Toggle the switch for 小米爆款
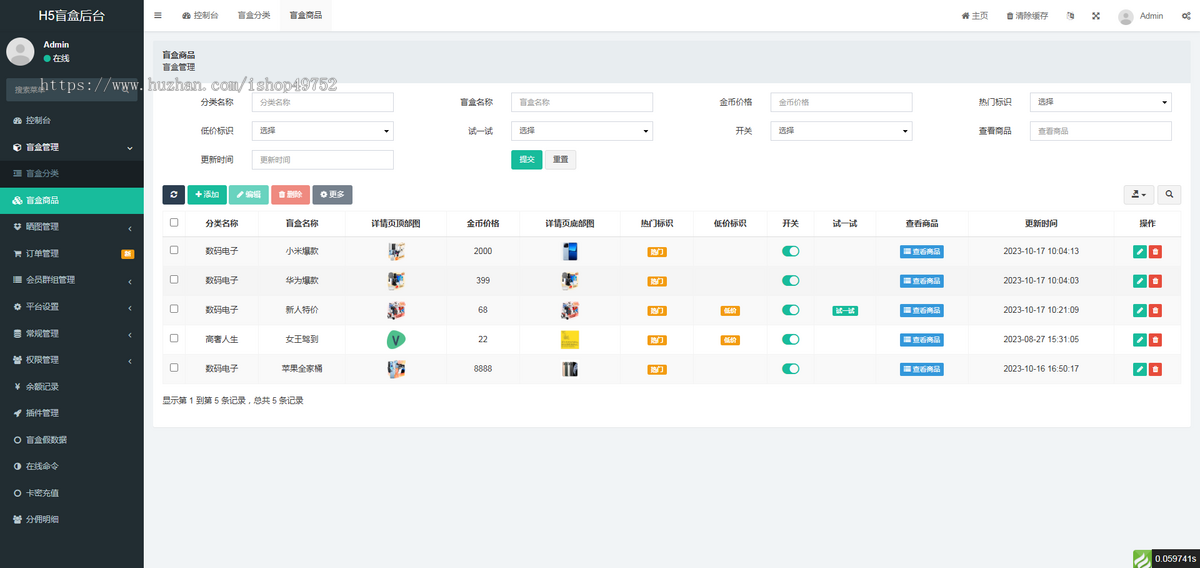Image resolution: width=1200 pixels, height=568 pixels. pyautogui.click(x=791, y=252)
